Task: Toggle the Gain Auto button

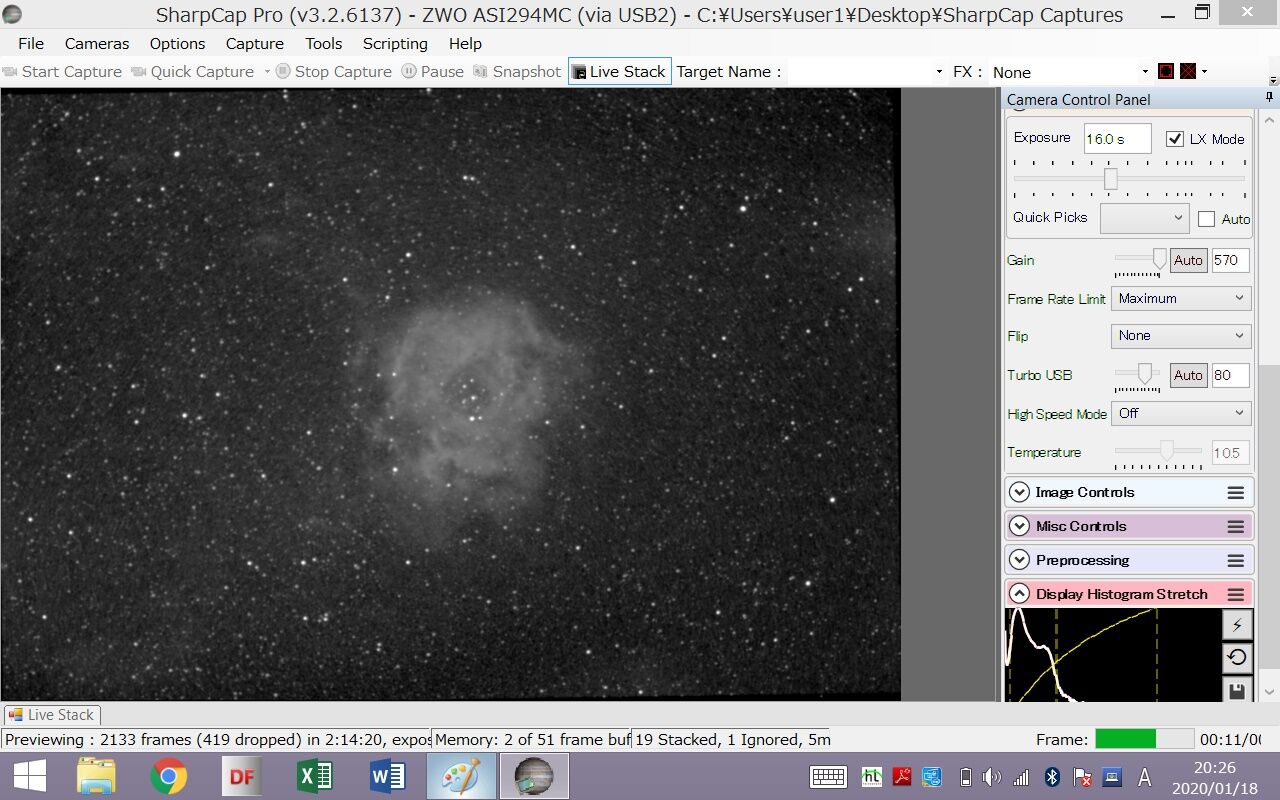Action: tap(1188, 260)
